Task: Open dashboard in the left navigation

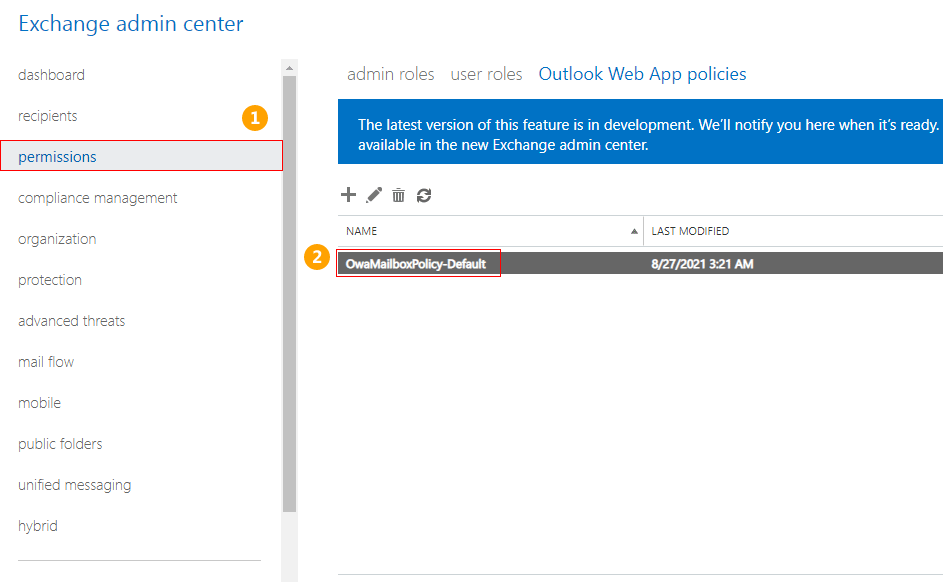Action: (x=51, y=75)
